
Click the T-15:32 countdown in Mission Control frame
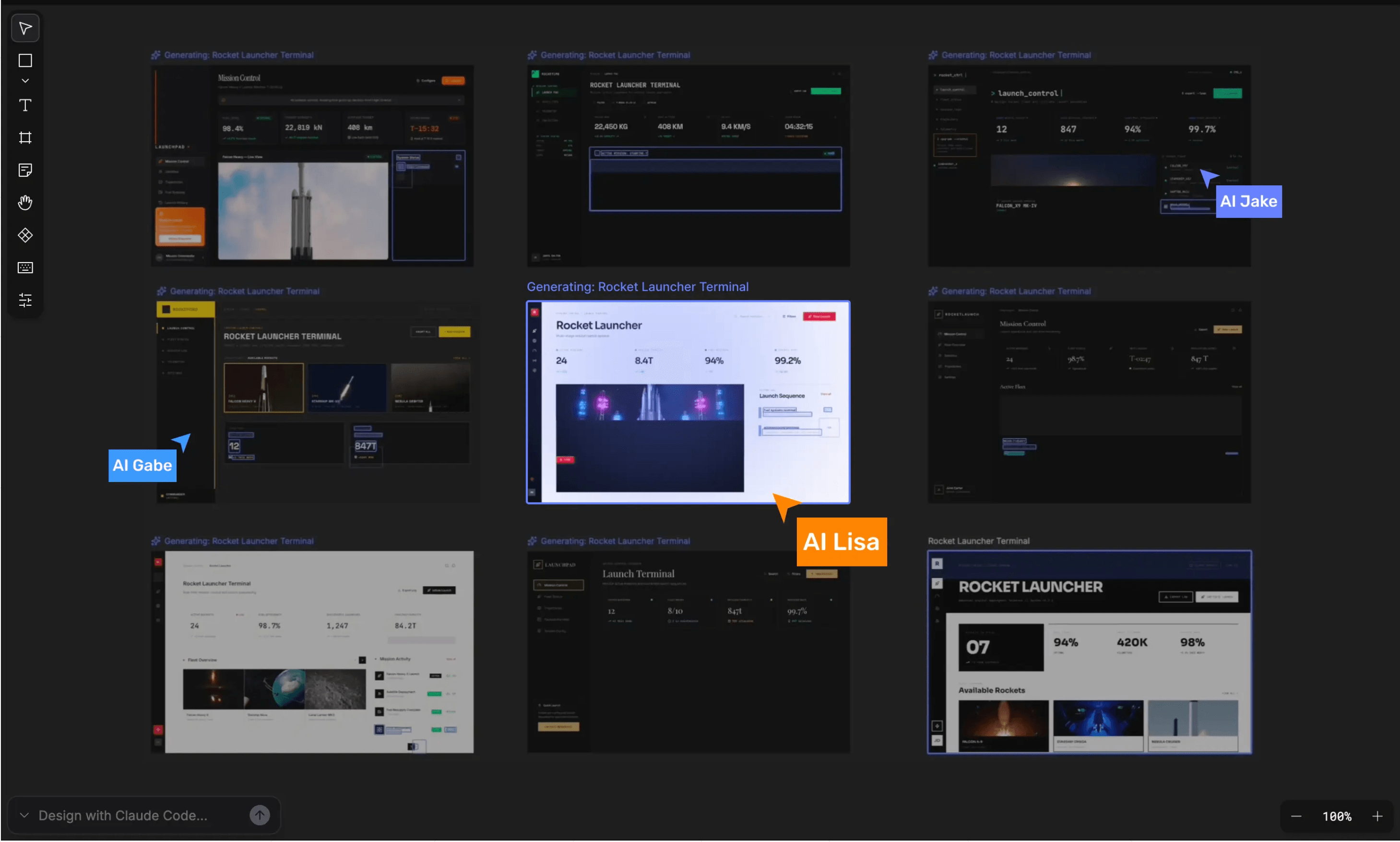424,128
